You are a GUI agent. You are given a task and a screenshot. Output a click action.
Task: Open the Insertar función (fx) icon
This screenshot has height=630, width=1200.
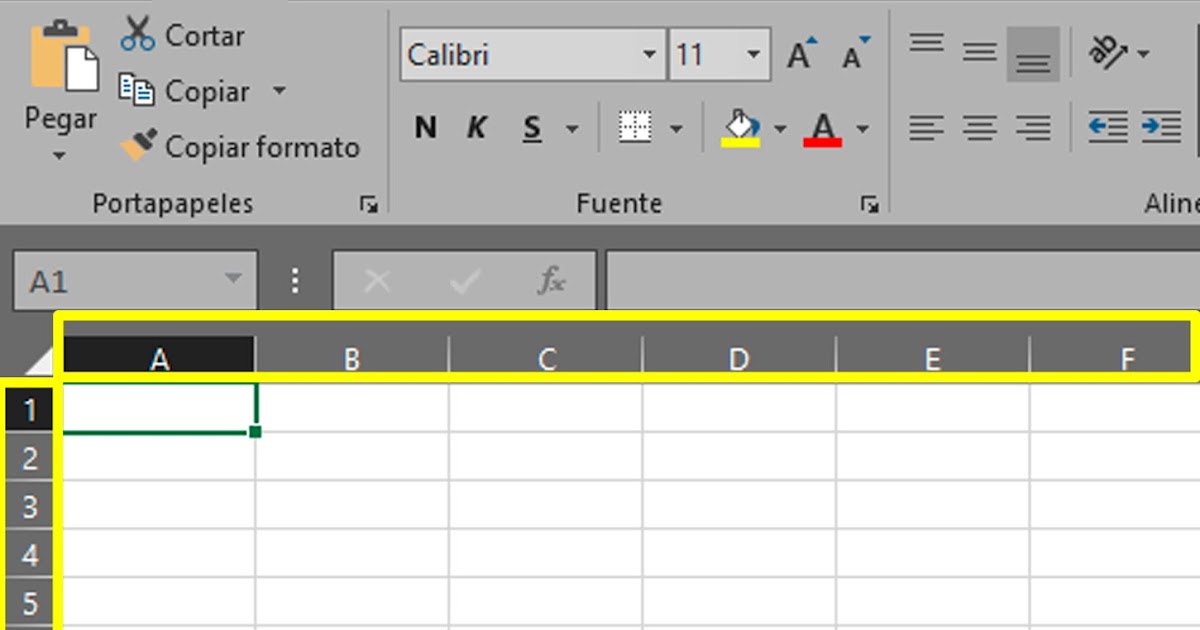point(549,280)
